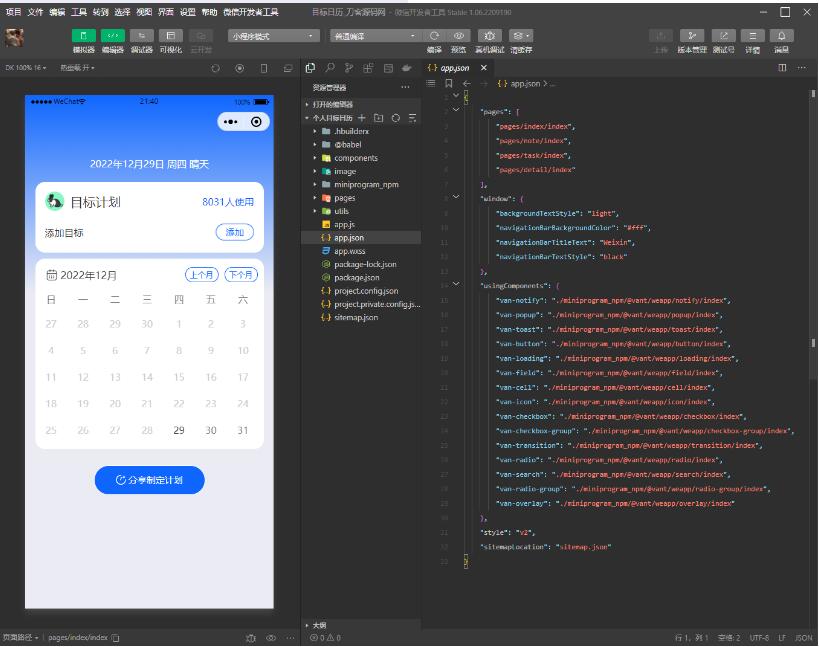Image resolution: width=819 pixels, height=647 pixels.
Task: Open 版本管理 version control
Action: [x=691, y=36]
